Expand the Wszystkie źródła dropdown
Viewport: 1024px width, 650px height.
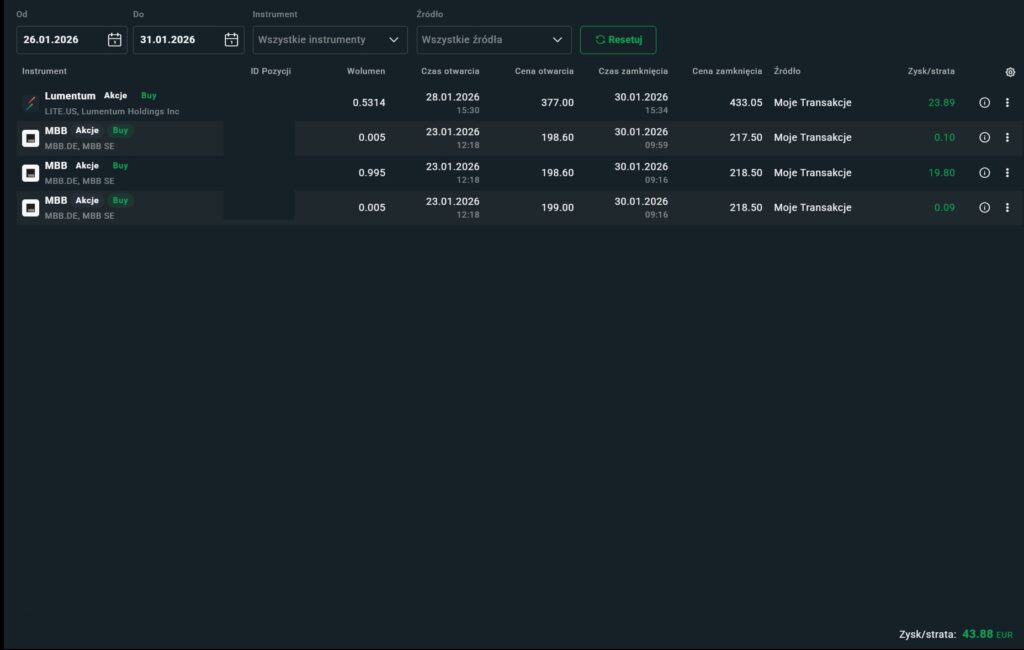493,40
